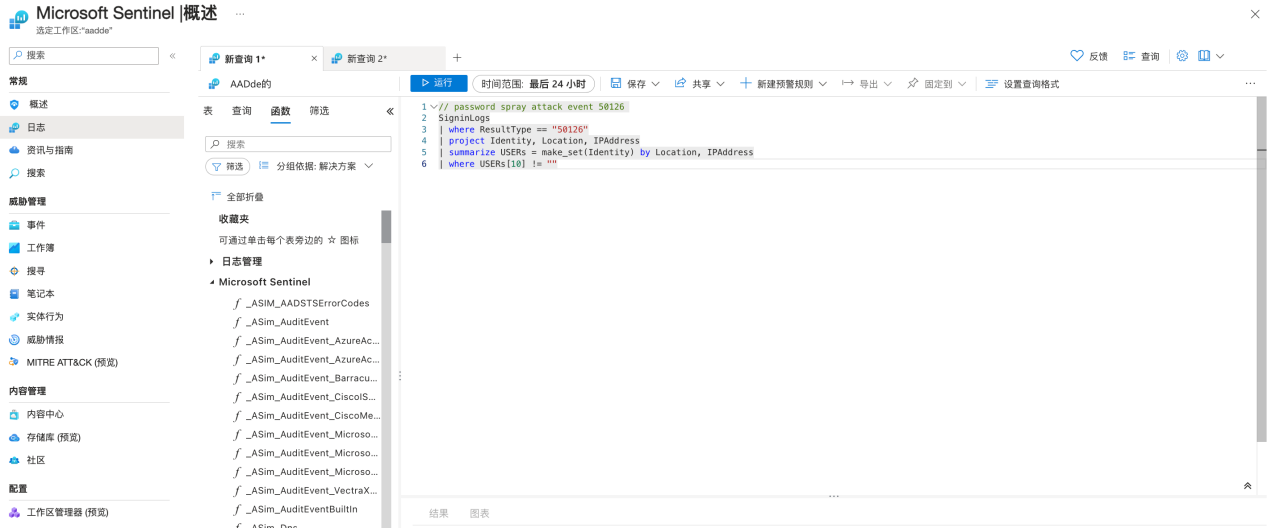
Task: Open the toolbar overflow ellipsis menu
Action: click(1250, 84)
